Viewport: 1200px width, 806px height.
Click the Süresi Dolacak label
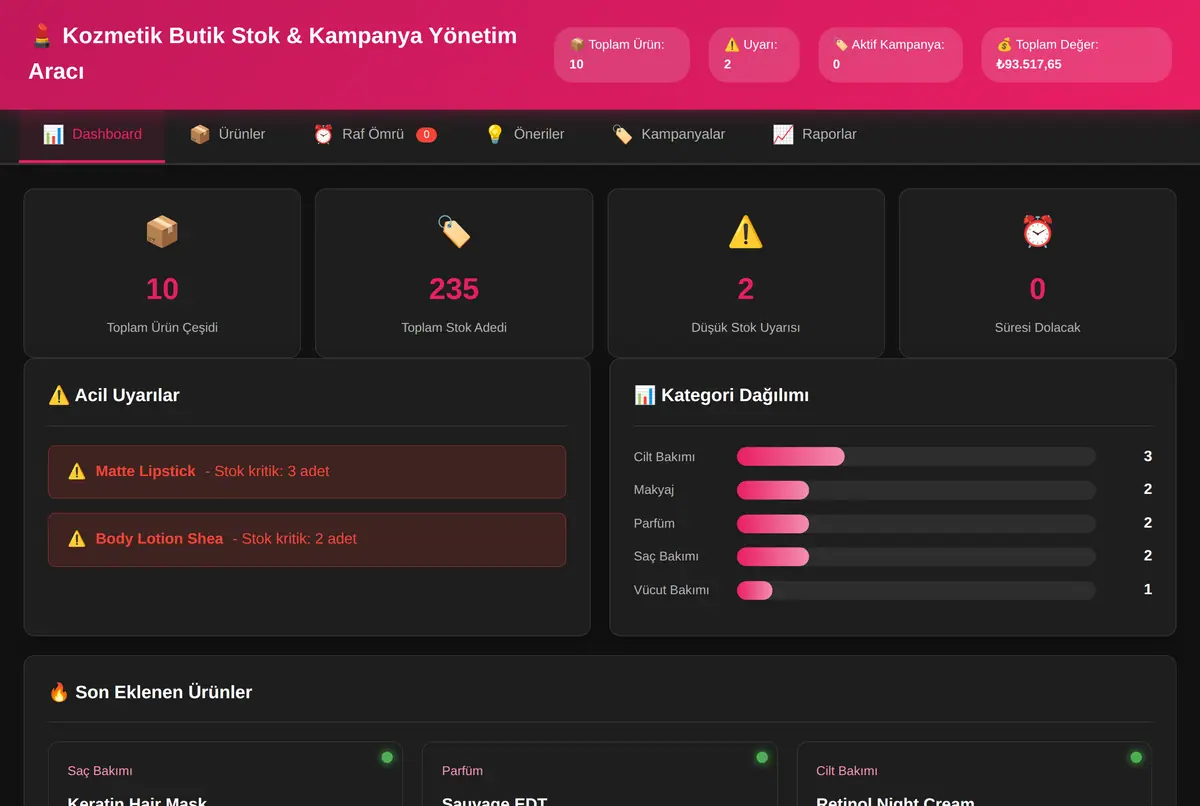click(x=1038, y=327)
